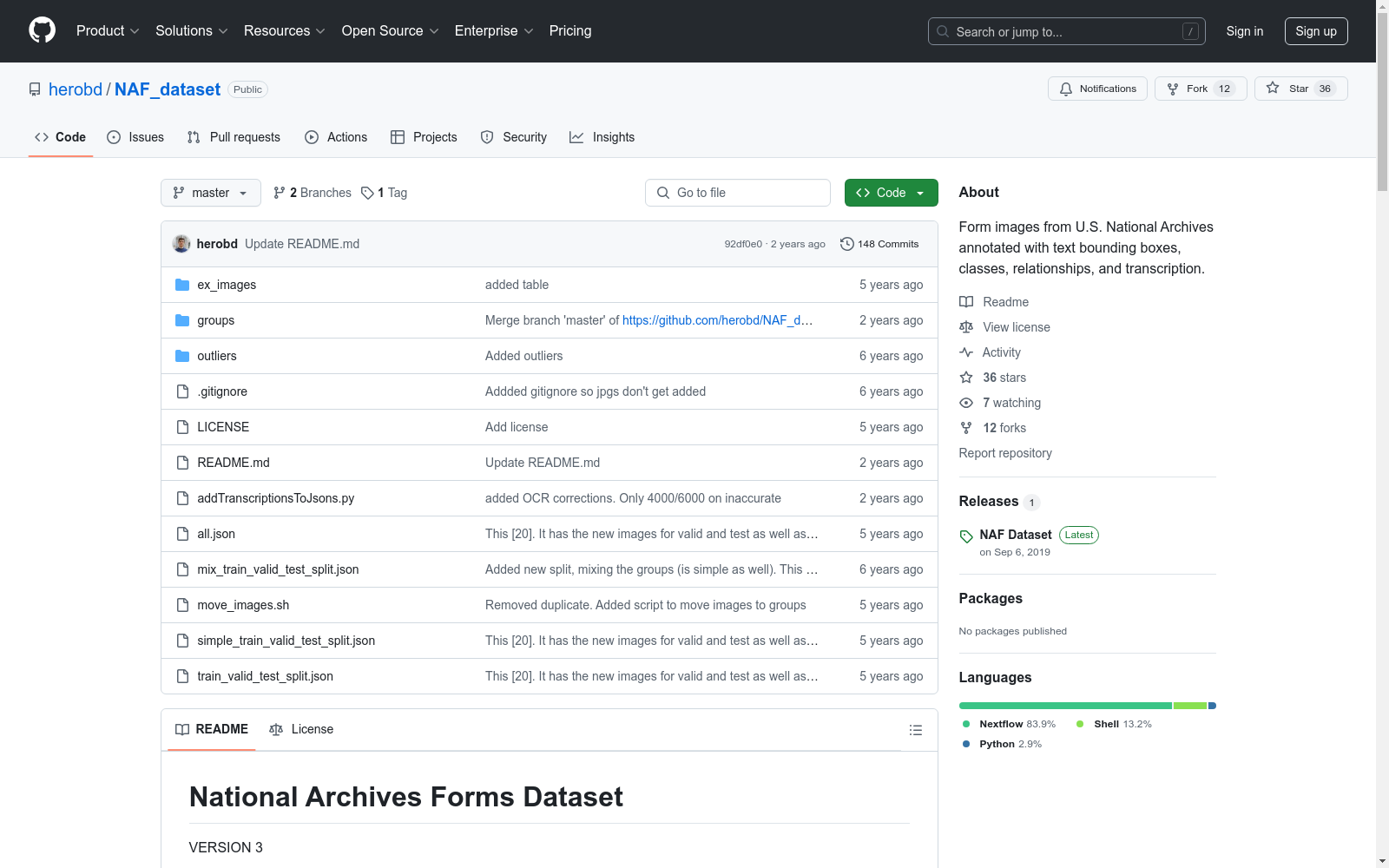Open addTranscriptionsToJsons.py file
This screenshot has width=1389, height=868.
[275, 498]
